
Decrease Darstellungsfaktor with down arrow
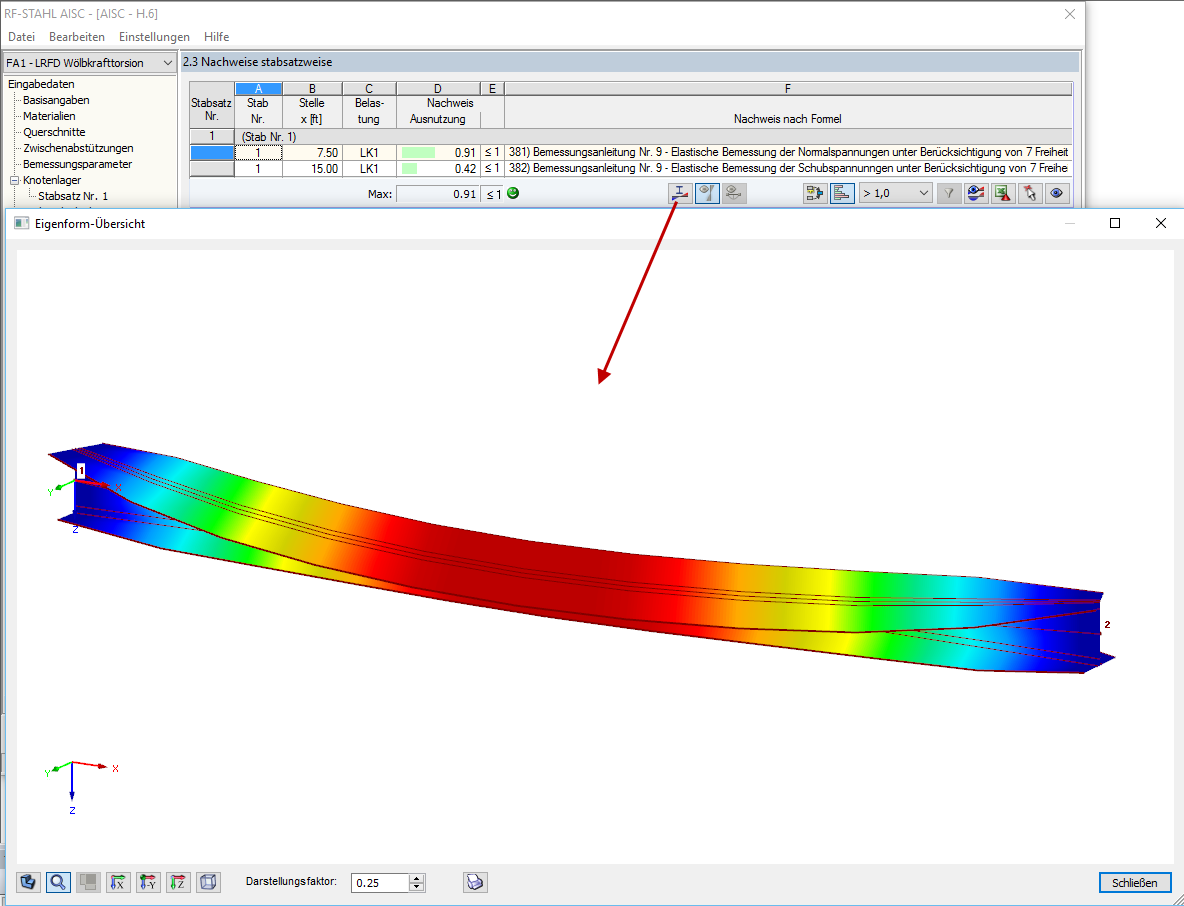tap(418, 887)
